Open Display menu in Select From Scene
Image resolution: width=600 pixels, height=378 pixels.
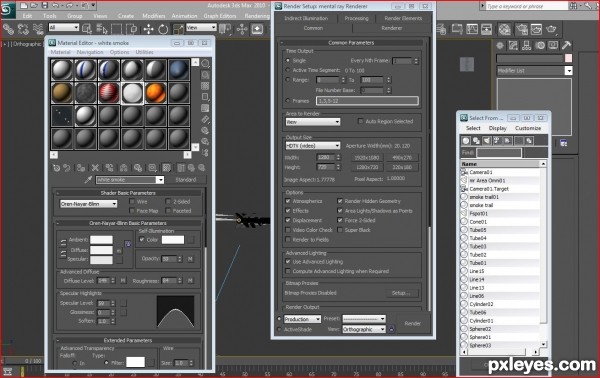point(497,128)
